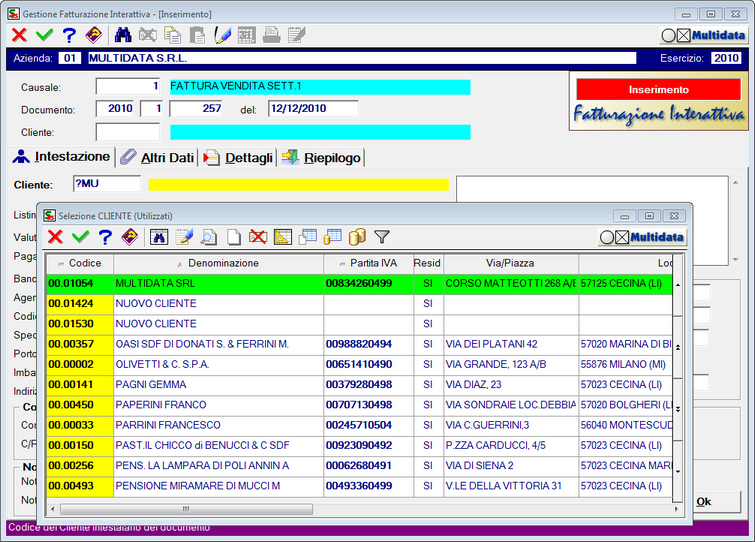Image resolution: width=755 pixels, height=542 pixels.
Task: Click the horizontal scrollbar thumb of the customer grid
Action: 187,509
